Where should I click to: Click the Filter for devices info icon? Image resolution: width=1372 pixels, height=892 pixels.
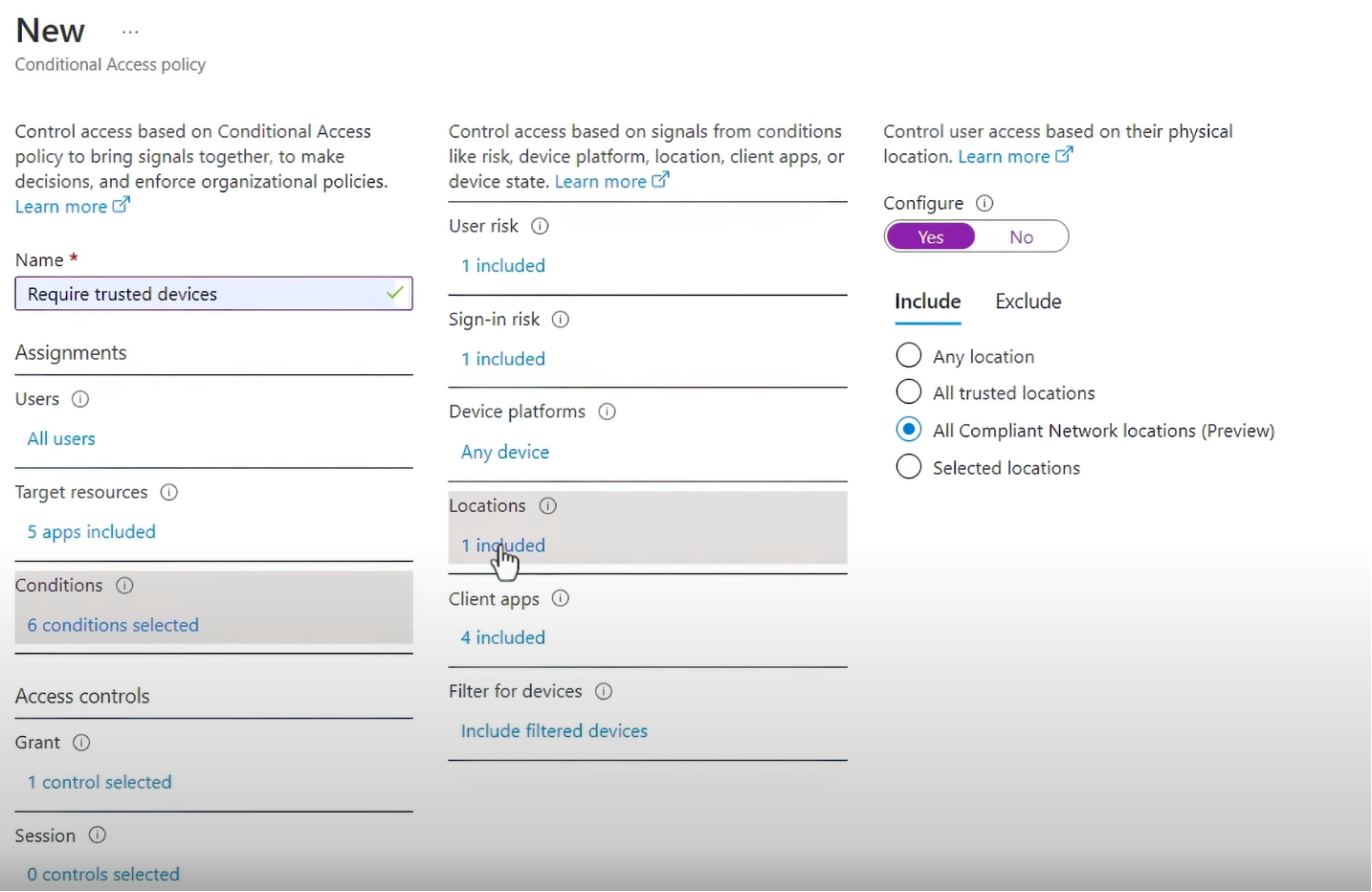(604, 692)
